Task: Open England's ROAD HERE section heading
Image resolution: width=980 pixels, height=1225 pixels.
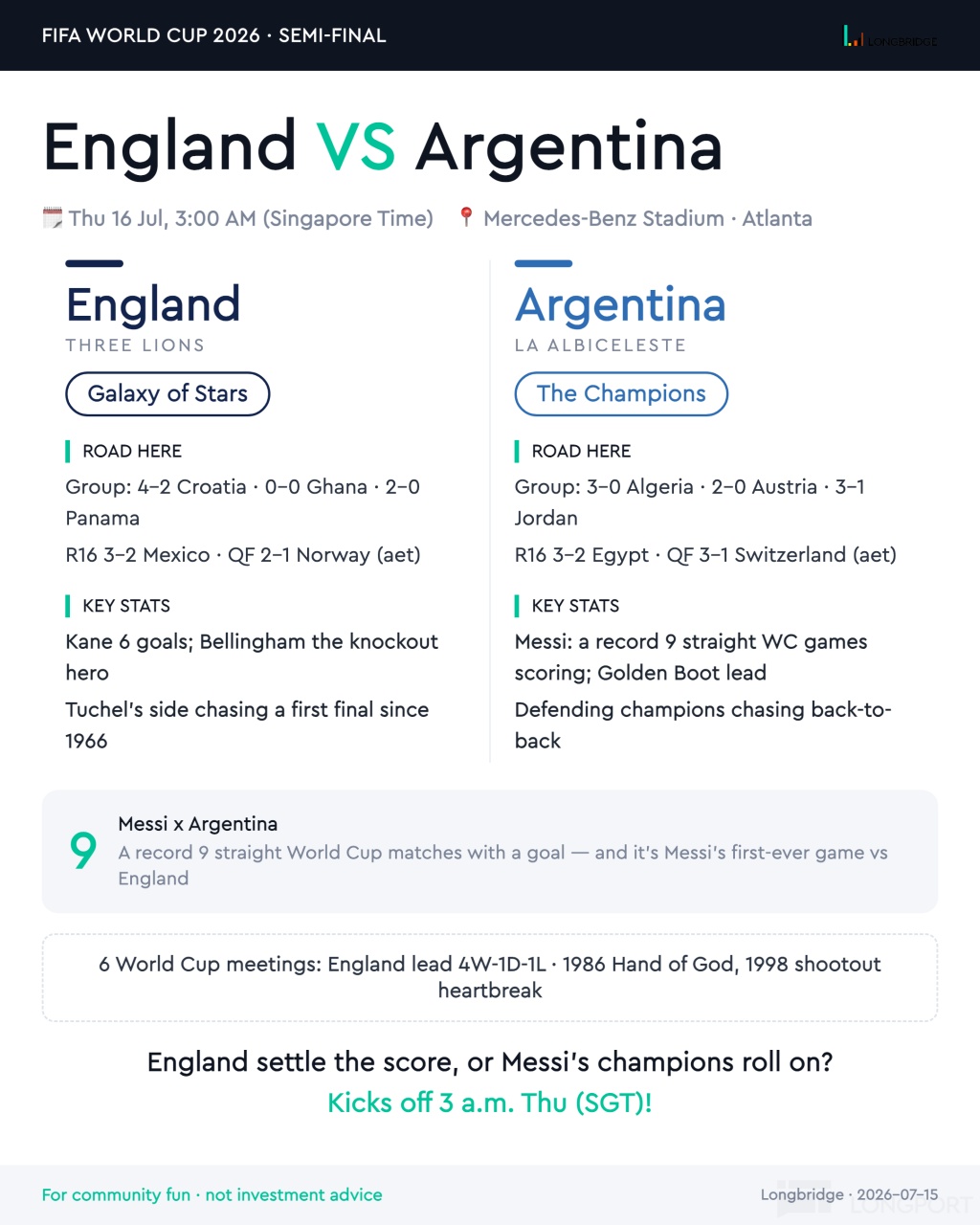Action: [x=132, y=451]
